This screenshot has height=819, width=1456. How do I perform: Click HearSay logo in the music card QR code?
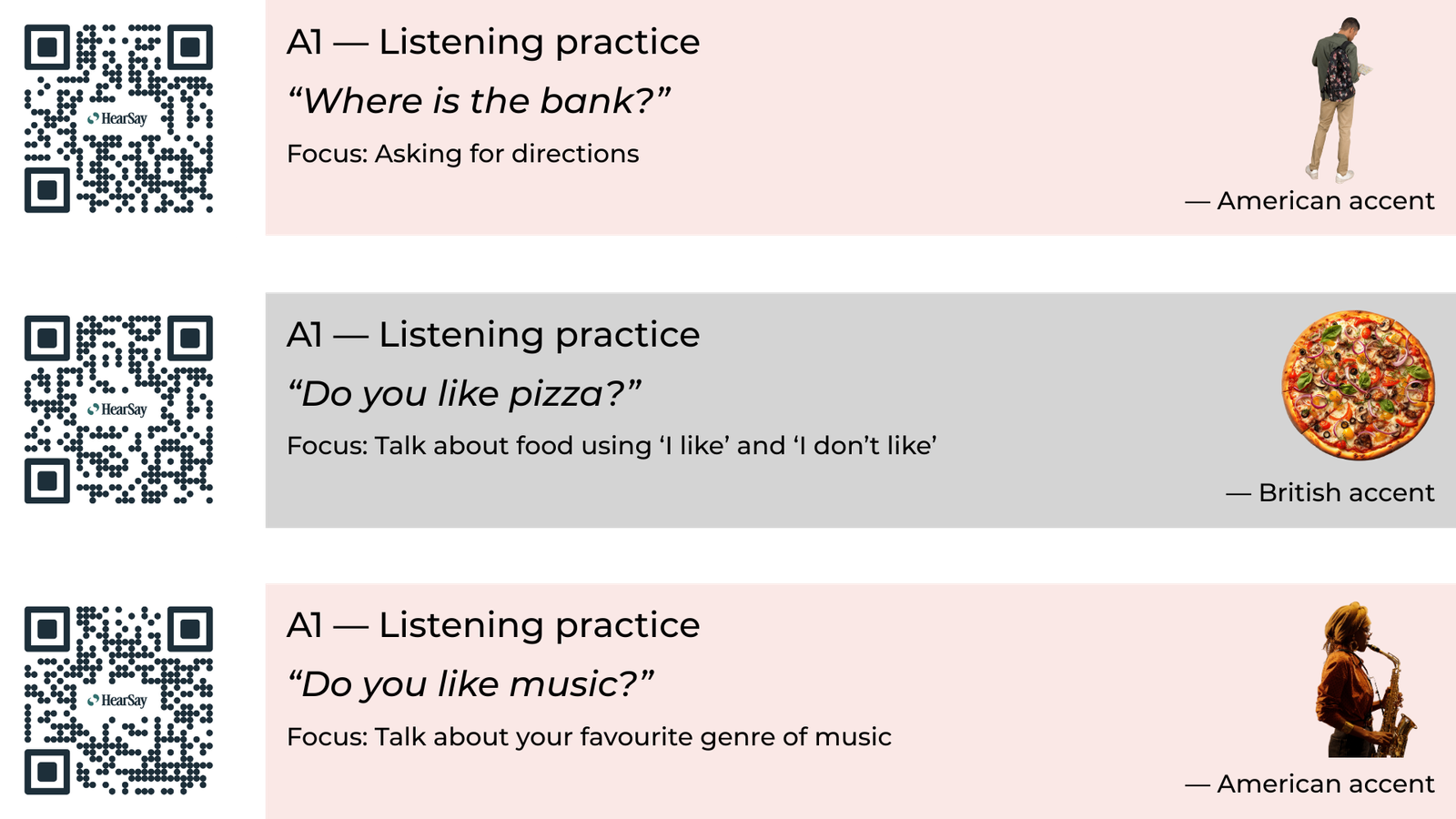(x=118, y=701)
